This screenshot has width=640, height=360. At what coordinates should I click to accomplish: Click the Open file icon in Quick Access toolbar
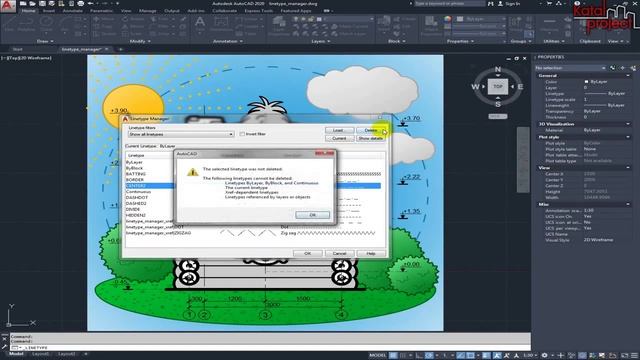coord(32,3)
